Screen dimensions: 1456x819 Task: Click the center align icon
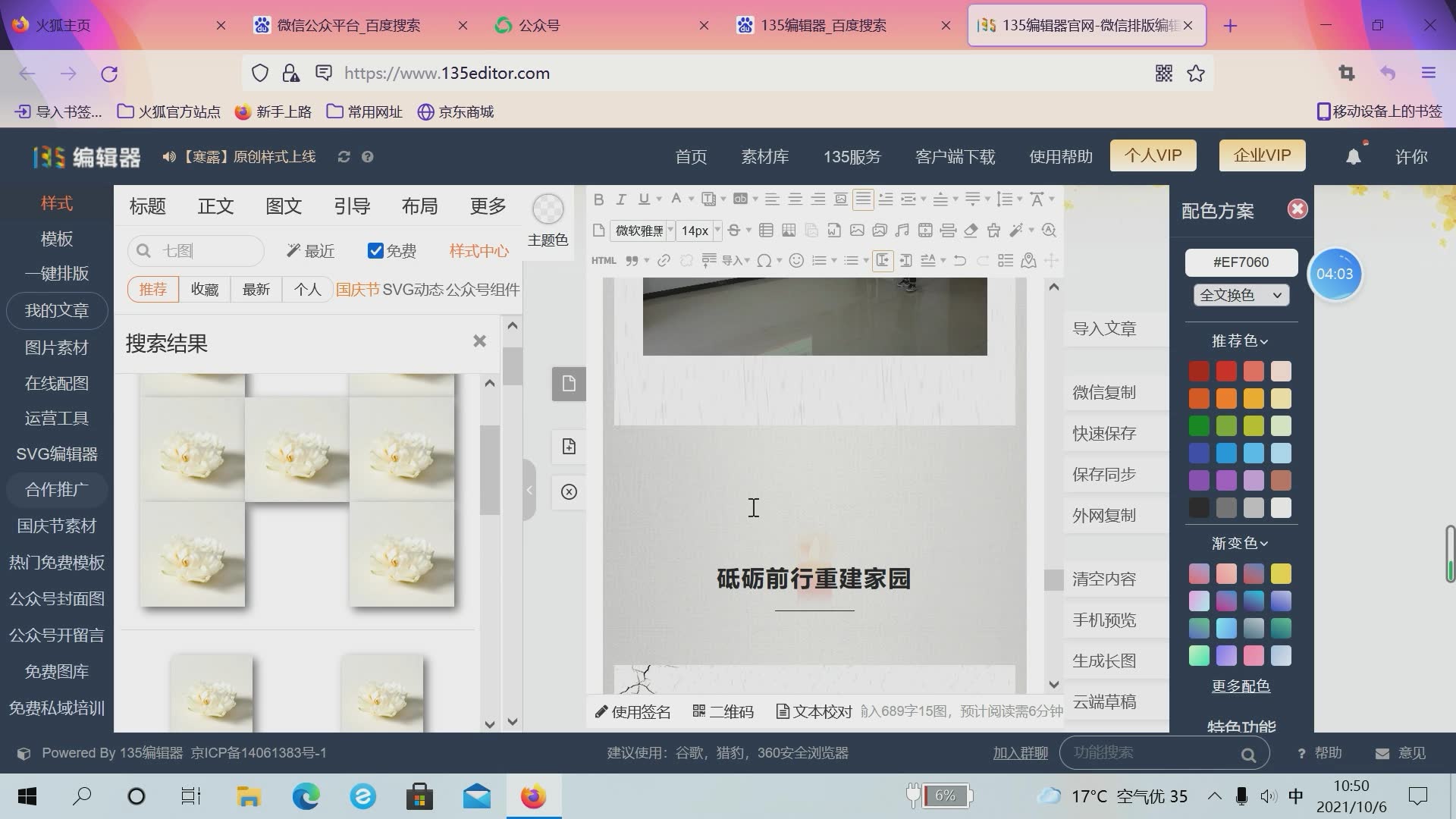(x=795, y=199)
